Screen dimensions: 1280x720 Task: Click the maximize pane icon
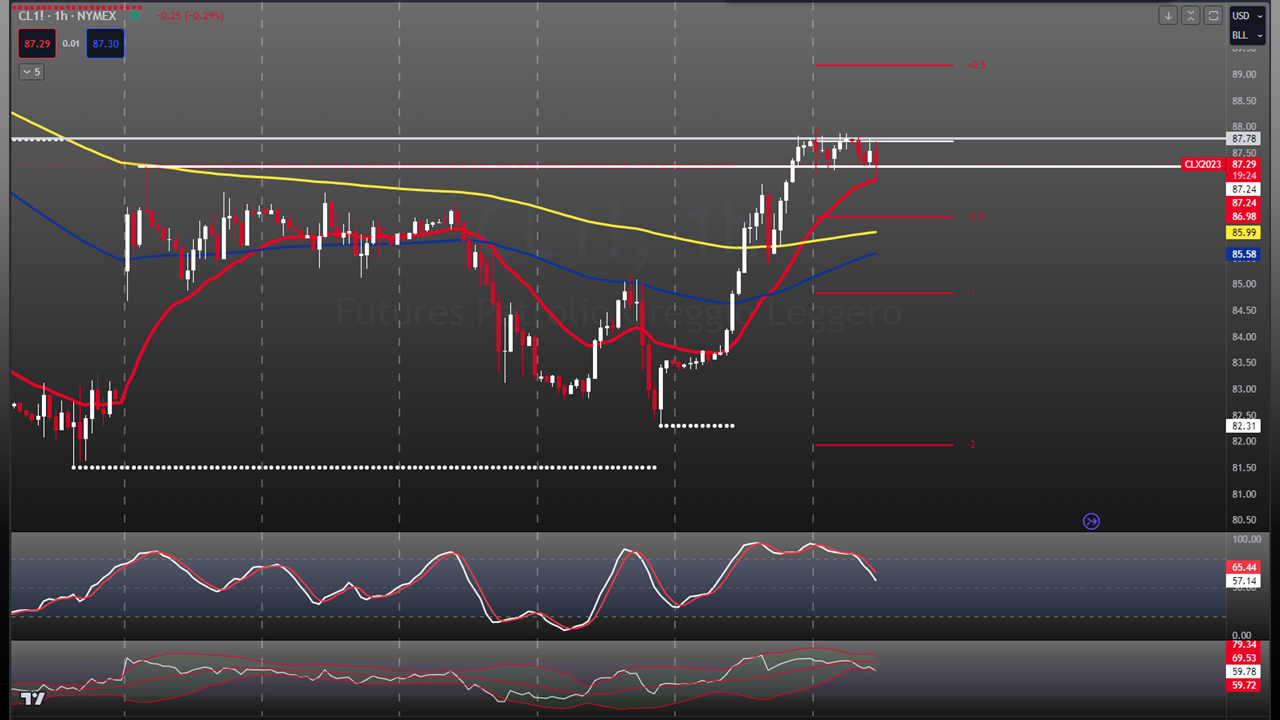(1213, 15)
